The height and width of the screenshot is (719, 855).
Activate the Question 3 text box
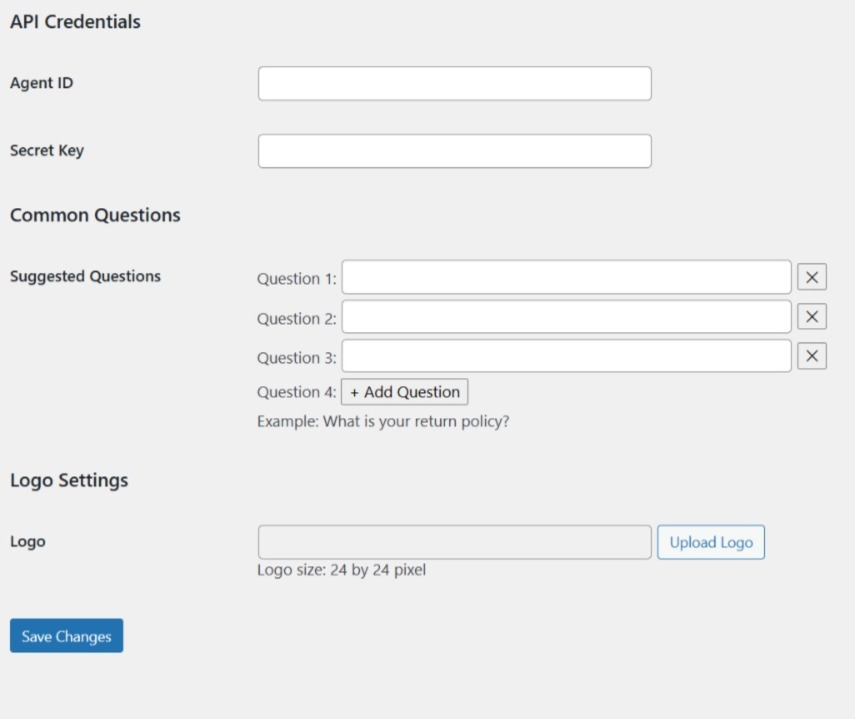coord(567,356)
